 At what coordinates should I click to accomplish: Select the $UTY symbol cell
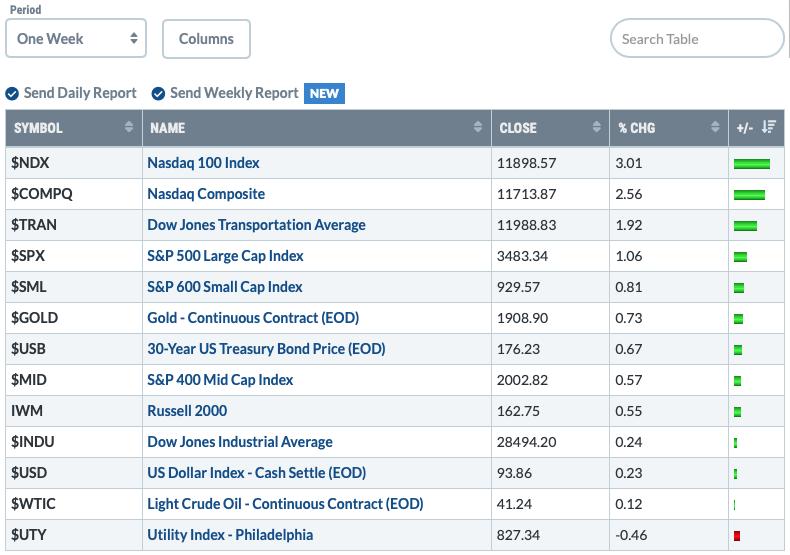pos(74,535)
